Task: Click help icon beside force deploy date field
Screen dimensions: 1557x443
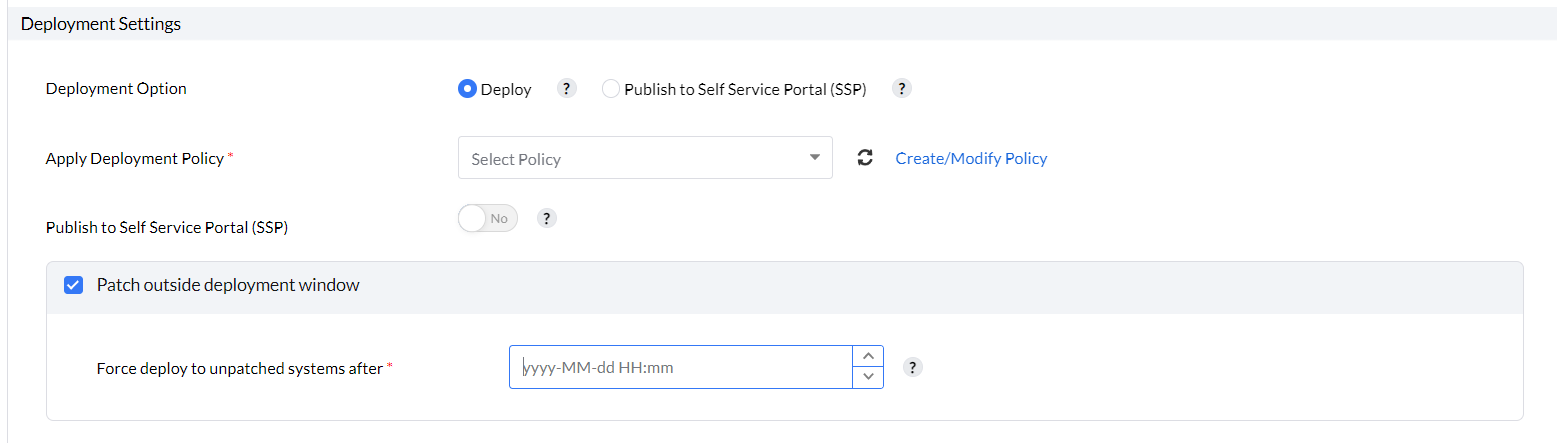Action: click(x=912, y=367)
